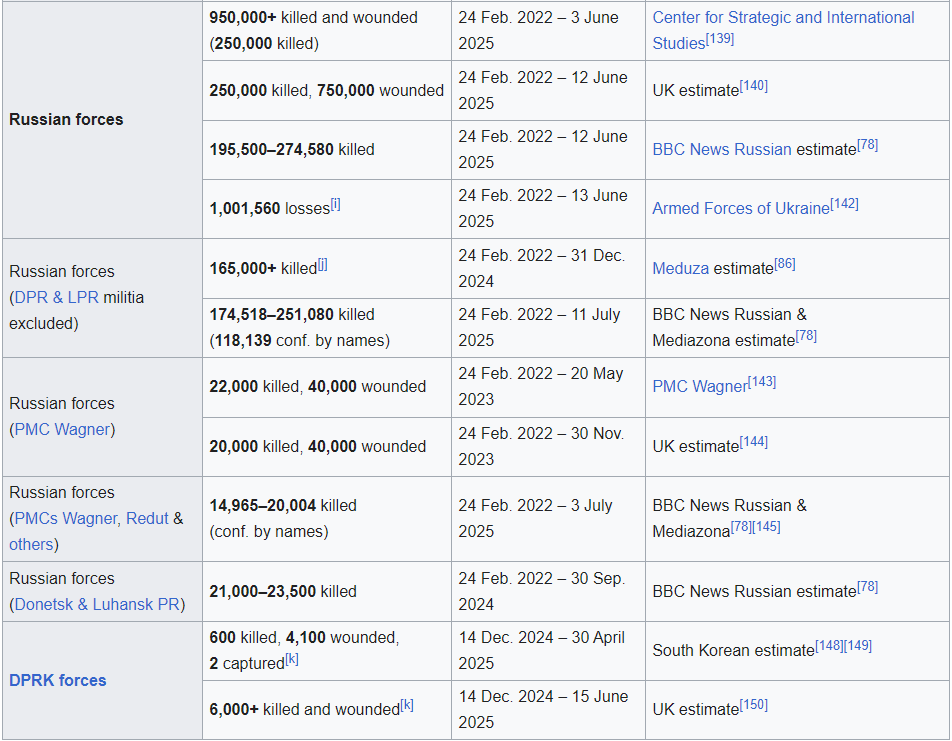The width and height of the screenshot is (952, 741).
Task: Open citation reference [149]
Action: (858, 646)
